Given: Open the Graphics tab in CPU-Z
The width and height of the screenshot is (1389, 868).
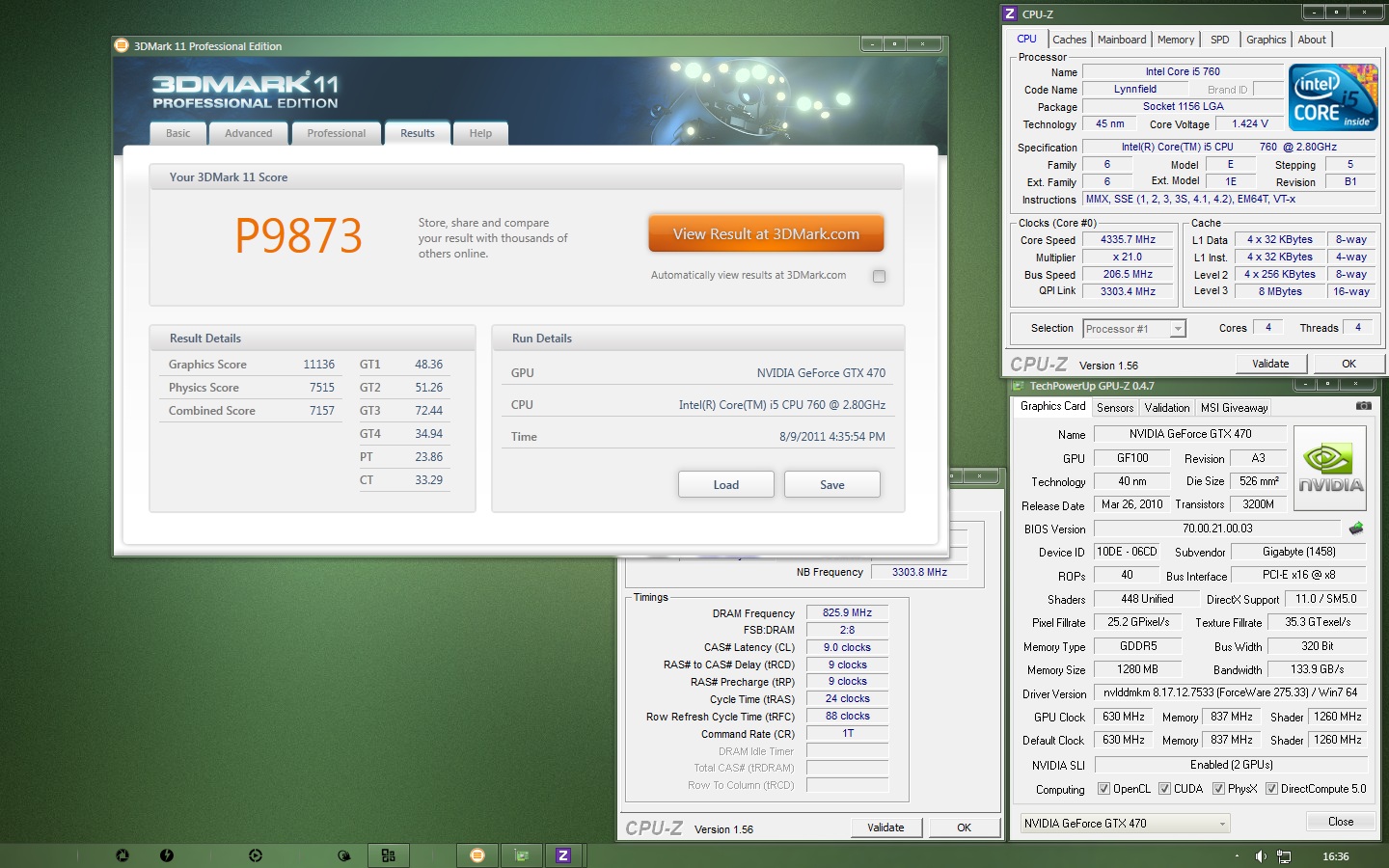Looking at the screenshot, I should 1266,40.
